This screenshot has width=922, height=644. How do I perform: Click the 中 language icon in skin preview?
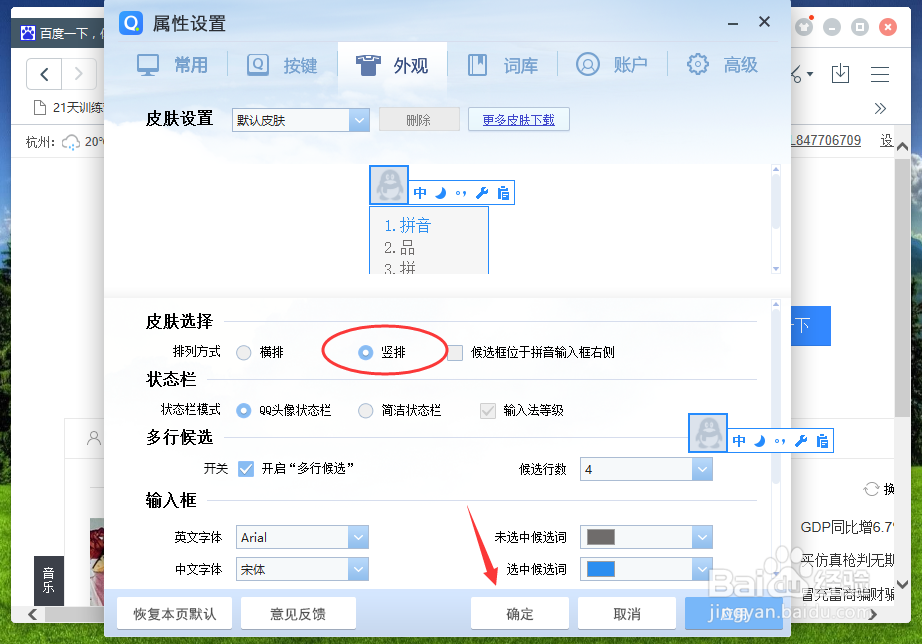coord(420,193)
